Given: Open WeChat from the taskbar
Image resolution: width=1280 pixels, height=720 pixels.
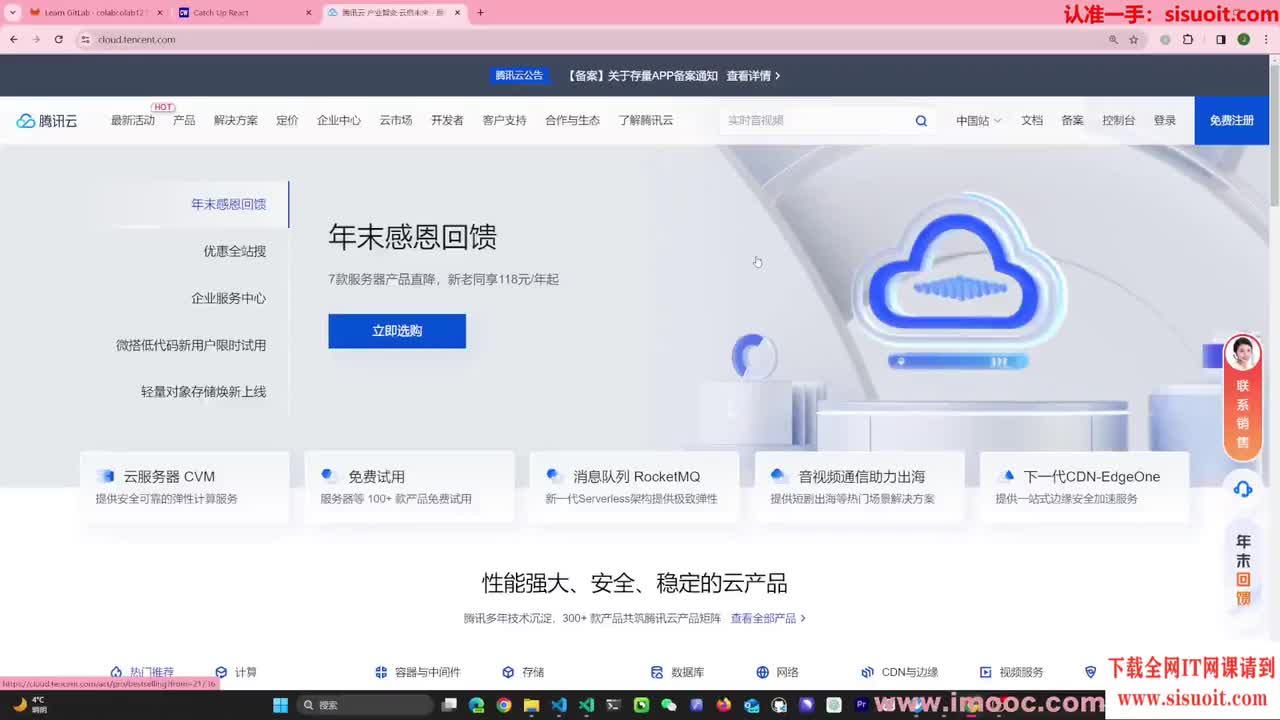Looking at the screenshot, I should click(669, 705).
